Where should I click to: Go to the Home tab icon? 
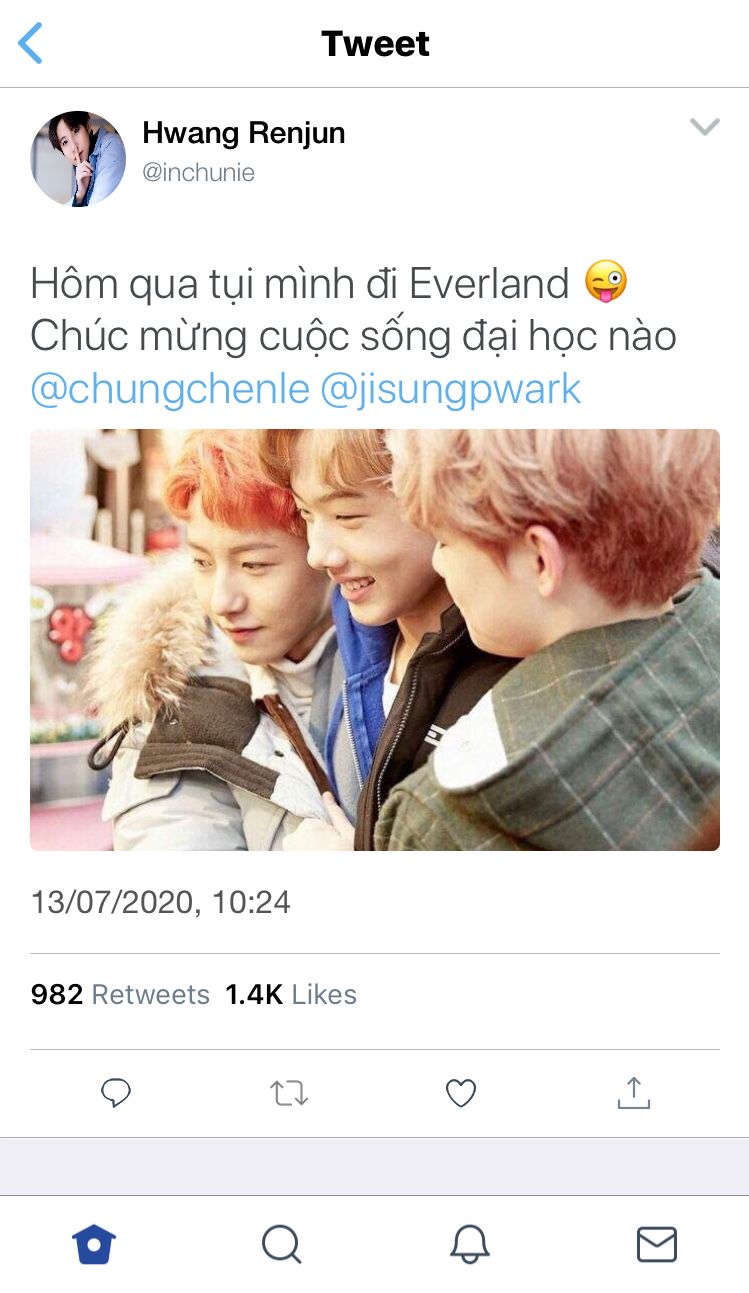point(94,1245)
